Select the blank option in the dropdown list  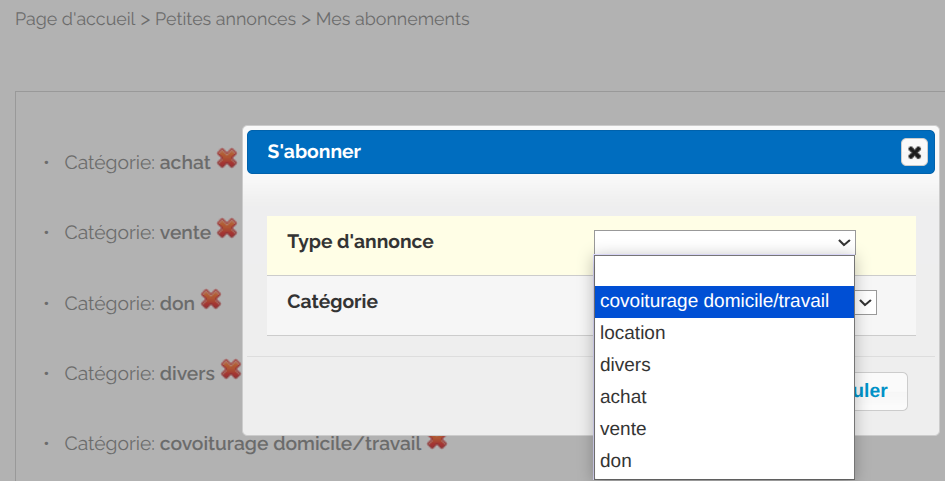coord(724,270)
